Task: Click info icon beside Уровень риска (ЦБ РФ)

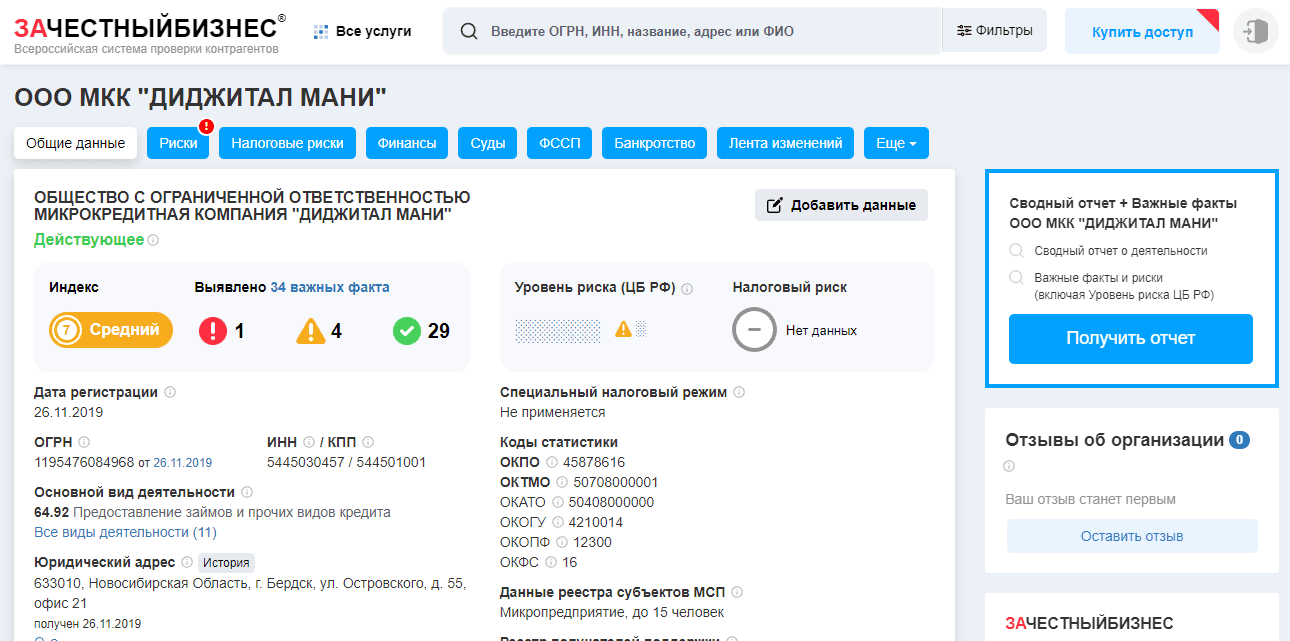Action: tap(687, 288)
